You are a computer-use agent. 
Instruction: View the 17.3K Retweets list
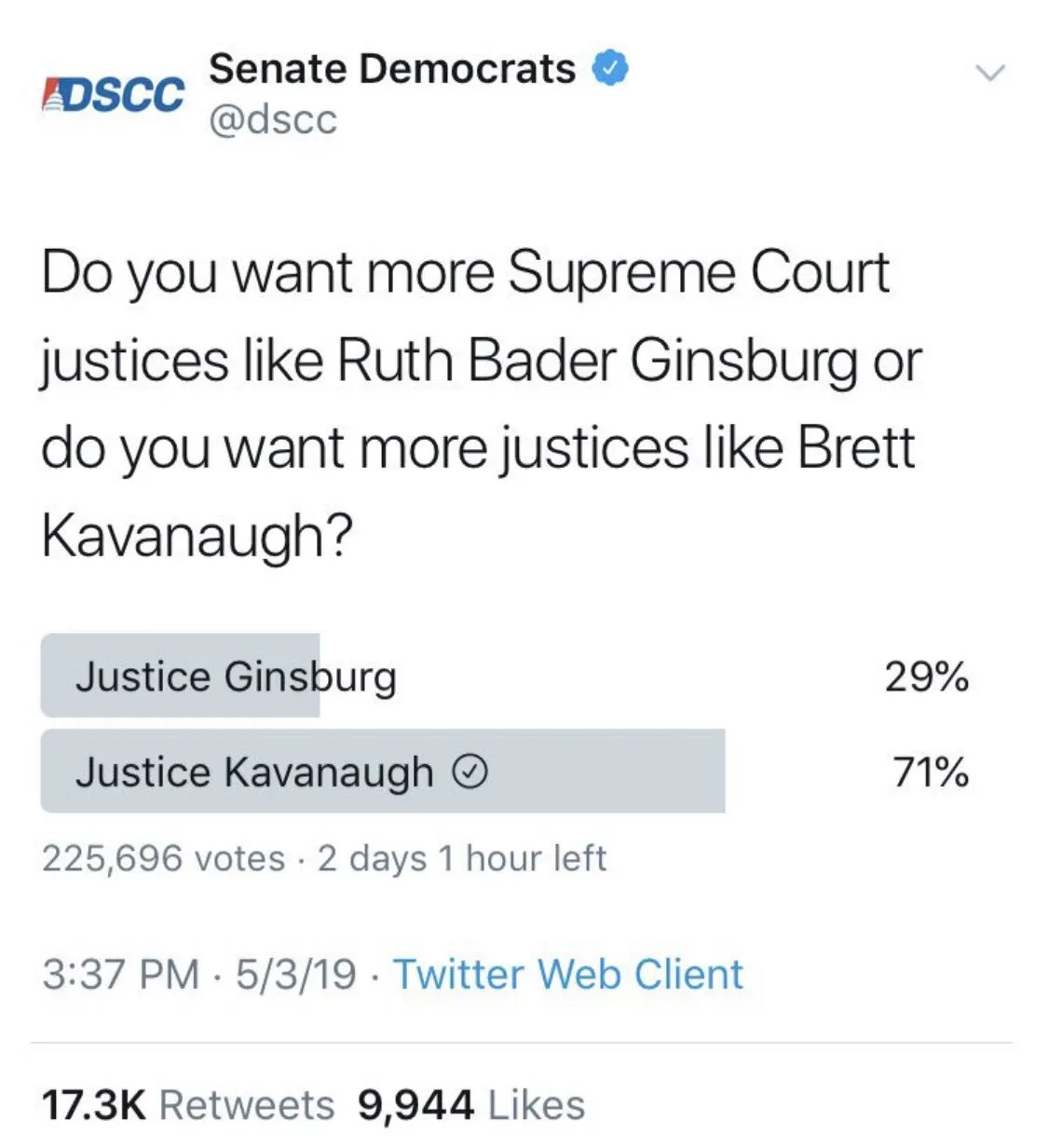(x=187, y=1105)
